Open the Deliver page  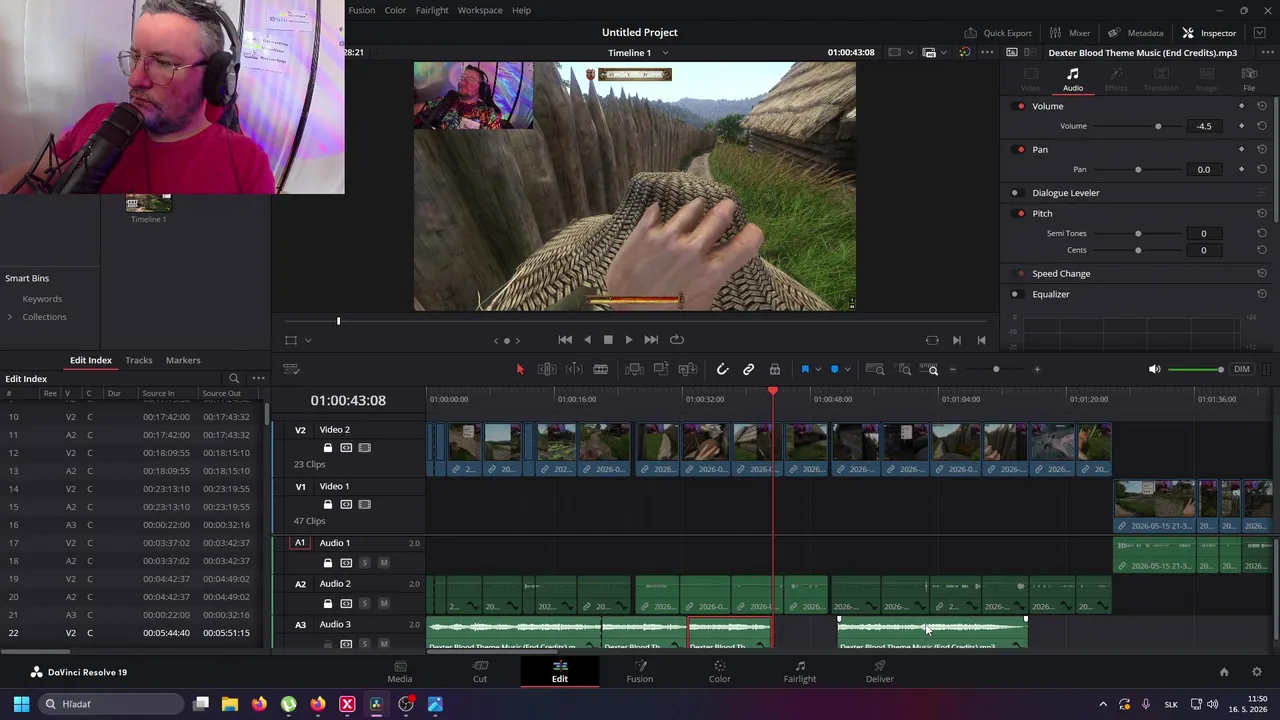(880, 671)
